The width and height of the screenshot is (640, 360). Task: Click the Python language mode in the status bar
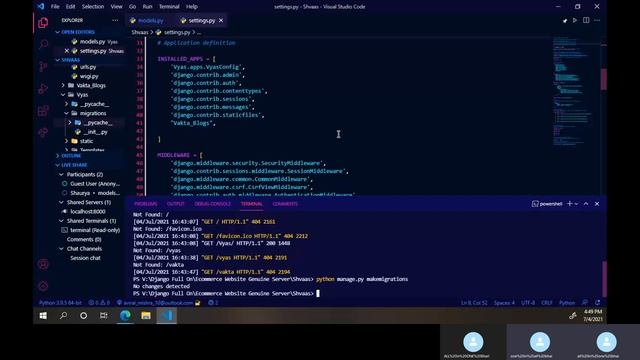(x=567, y=302)
